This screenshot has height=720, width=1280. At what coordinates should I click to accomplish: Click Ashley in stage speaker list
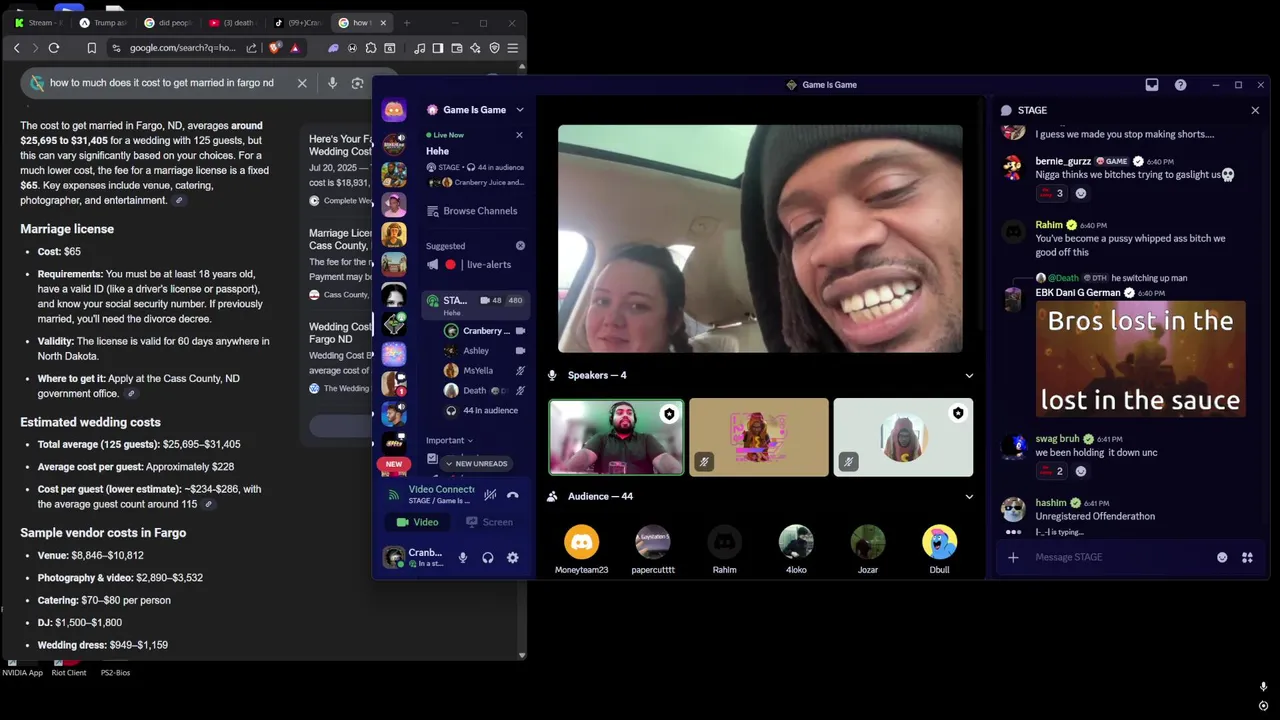485,351
